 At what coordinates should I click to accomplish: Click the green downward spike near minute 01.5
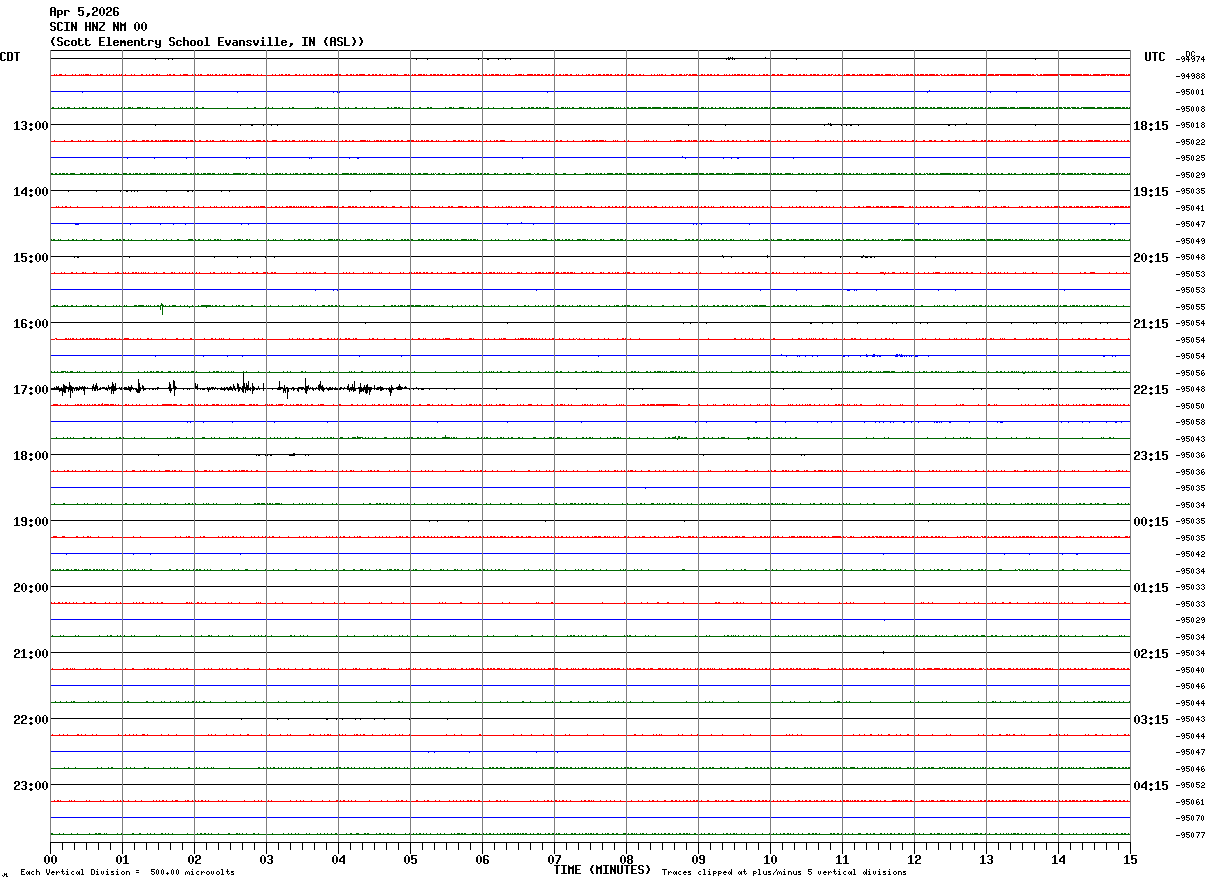[162, 309]
